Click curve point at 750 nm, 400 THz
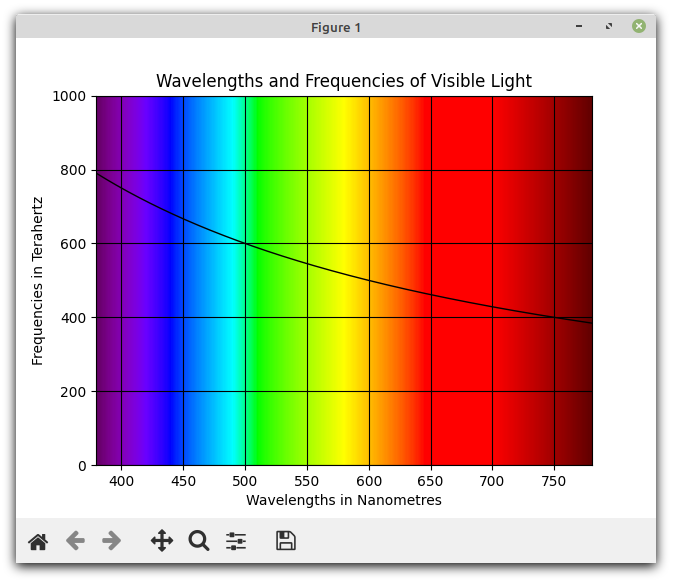 555,318
